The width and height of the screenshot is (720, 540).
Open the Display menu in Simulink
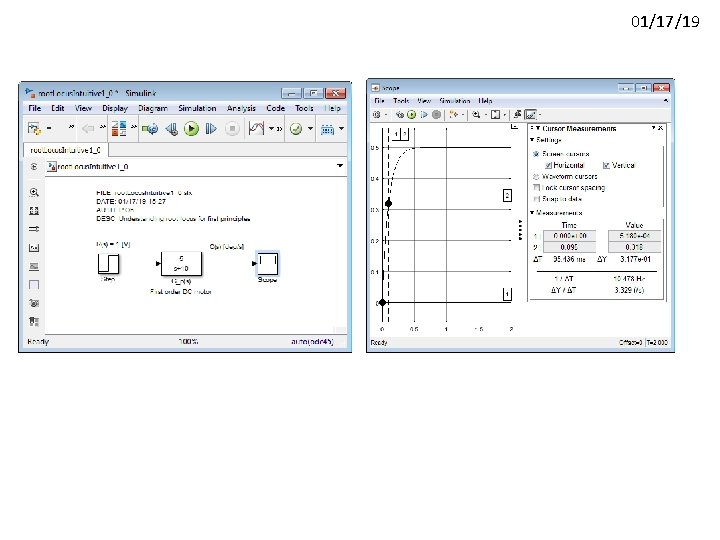pos(115,108)
